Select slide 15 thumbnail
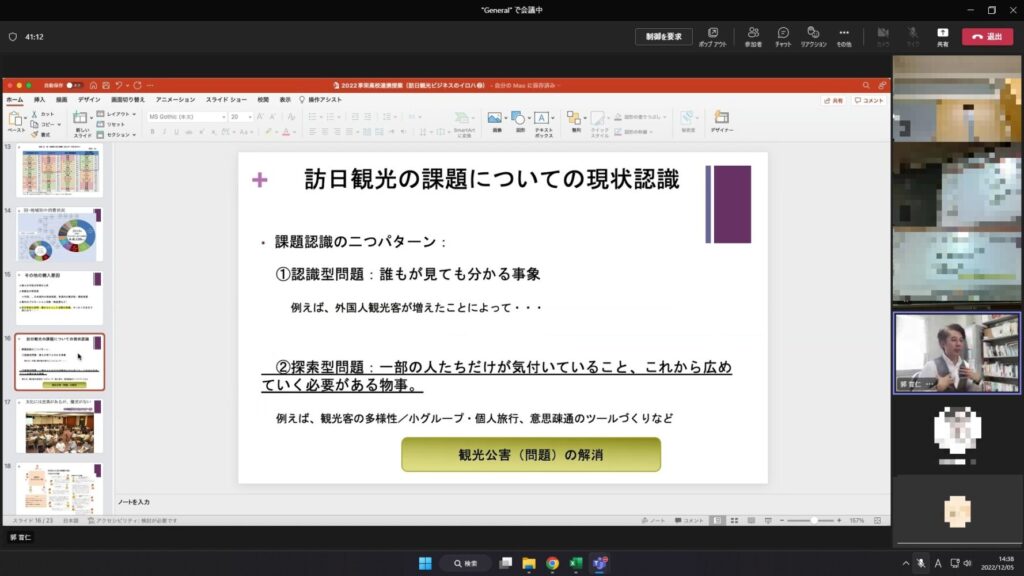Screen dimensions: 1024x576 pos(59,298)
